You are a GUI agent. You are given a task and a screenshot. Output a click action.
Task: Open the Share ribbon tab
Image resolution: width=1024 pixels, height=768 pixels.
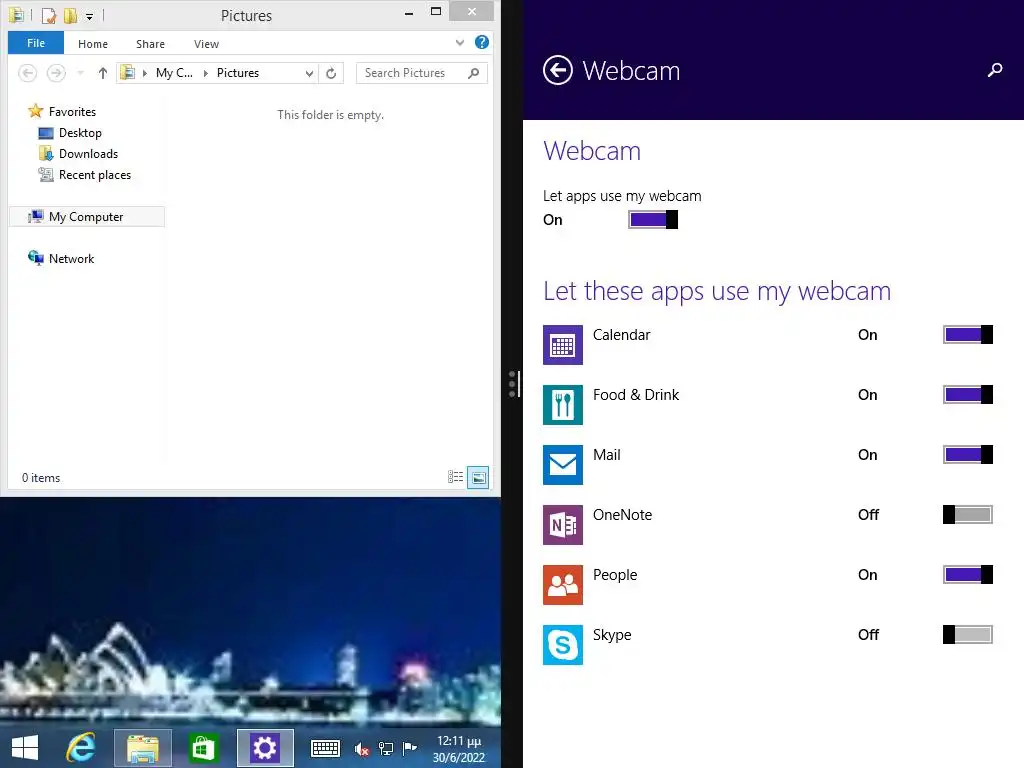(150, 44)
